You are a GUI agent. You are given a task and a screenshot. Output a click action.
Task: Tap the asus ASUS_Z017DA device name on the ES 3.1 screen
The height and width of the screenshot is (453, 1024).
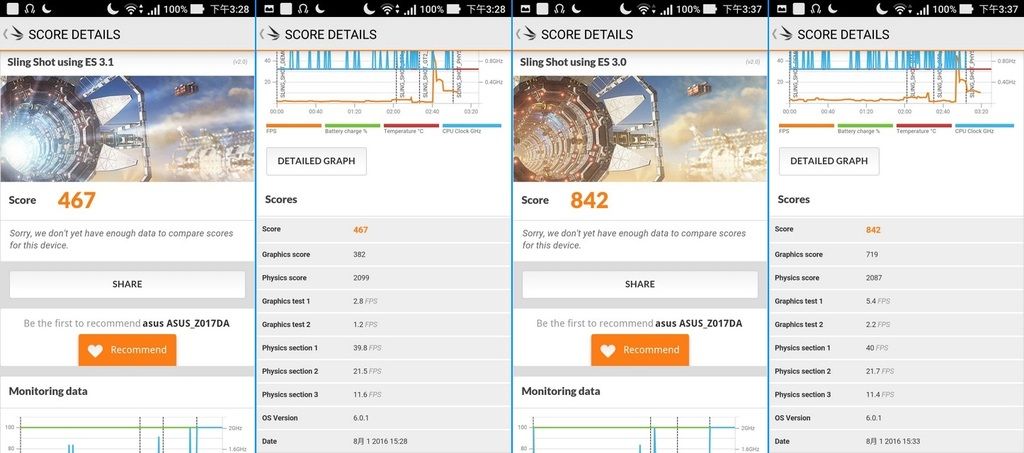pyautogui.click(x=186, y=323)
